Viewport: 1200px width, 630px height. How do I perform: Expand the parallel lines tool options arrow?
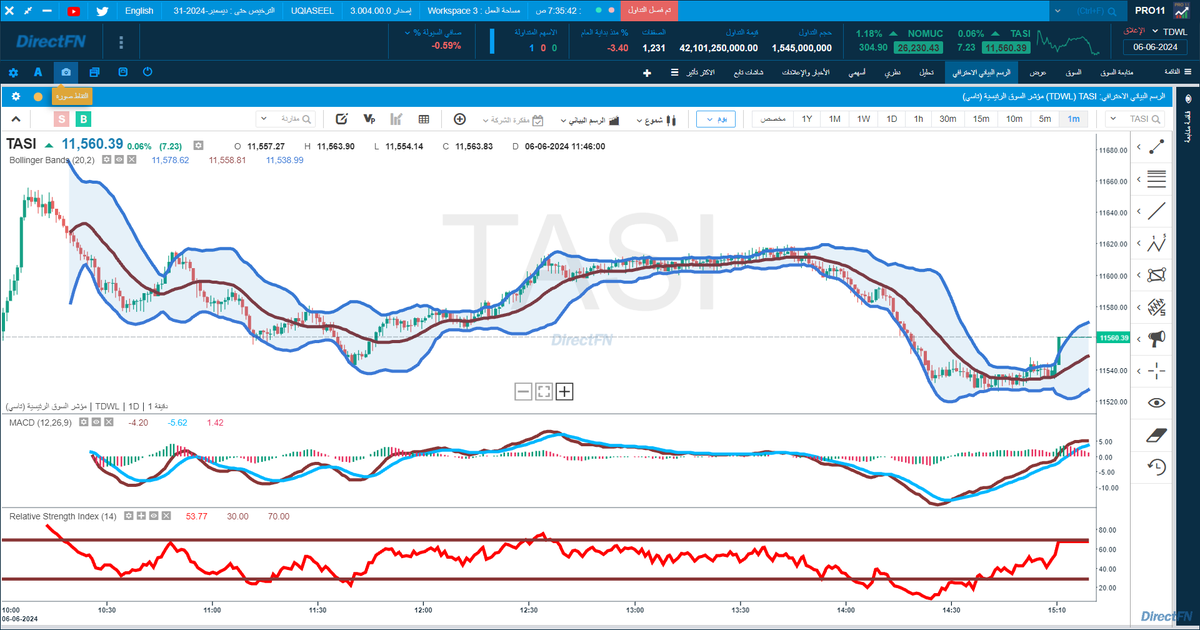point(1137,180)
